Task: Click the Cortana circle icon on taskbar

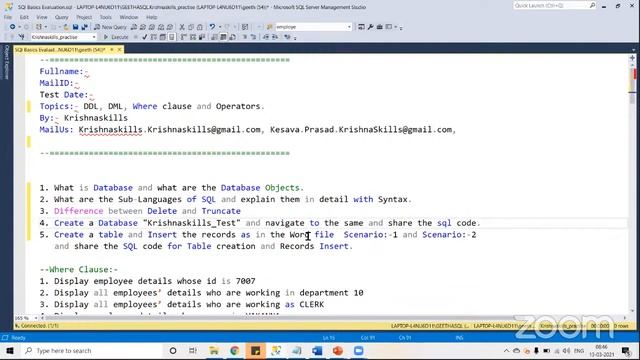Action: tap(173, 351)
